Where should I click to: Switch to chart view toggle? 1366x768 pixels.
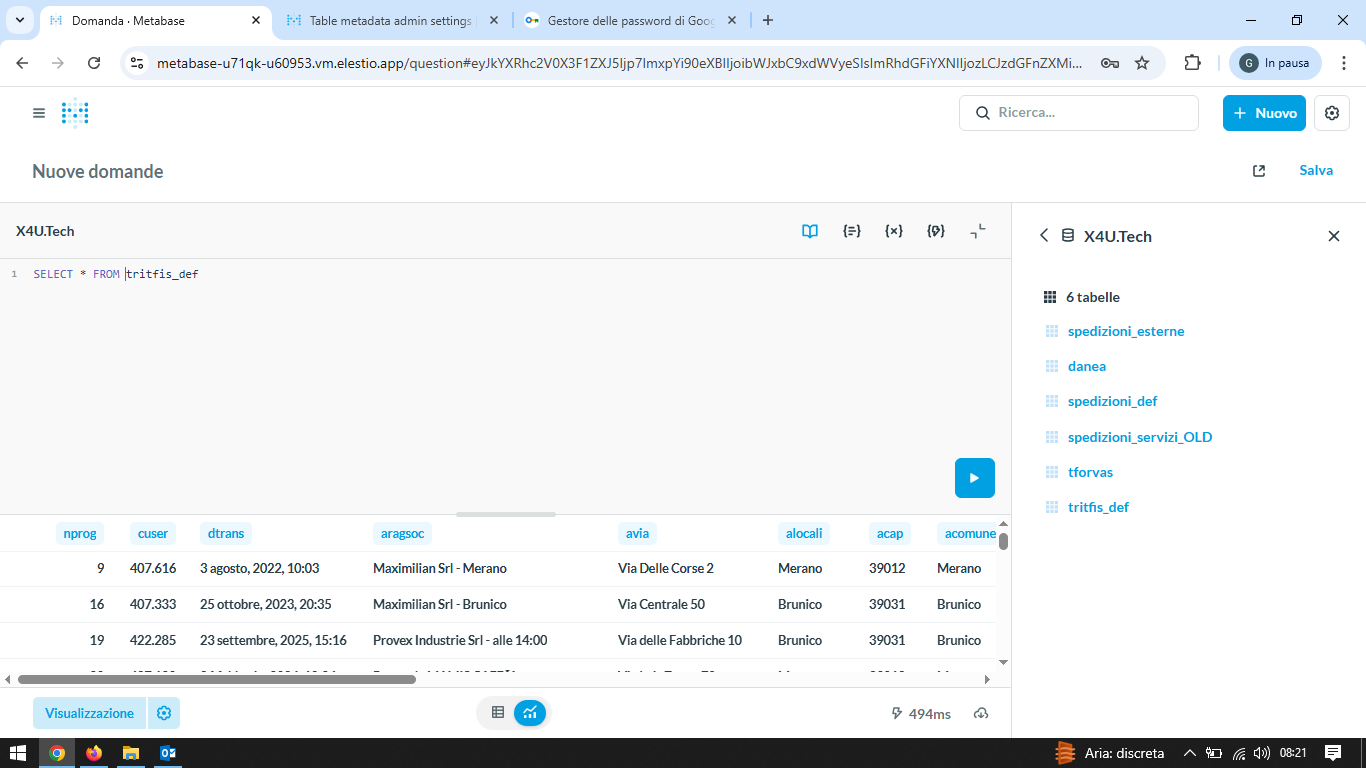(530, 713)
